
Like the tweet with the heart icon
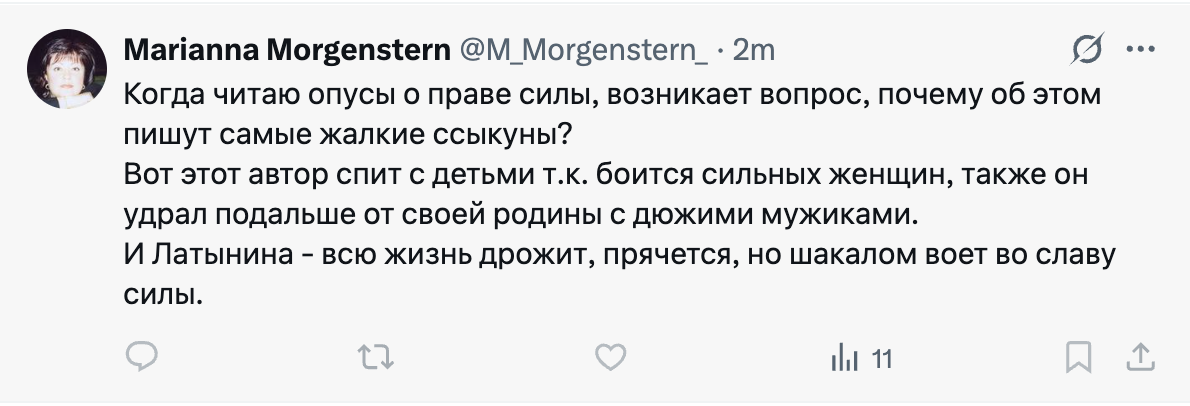[610, 357]
